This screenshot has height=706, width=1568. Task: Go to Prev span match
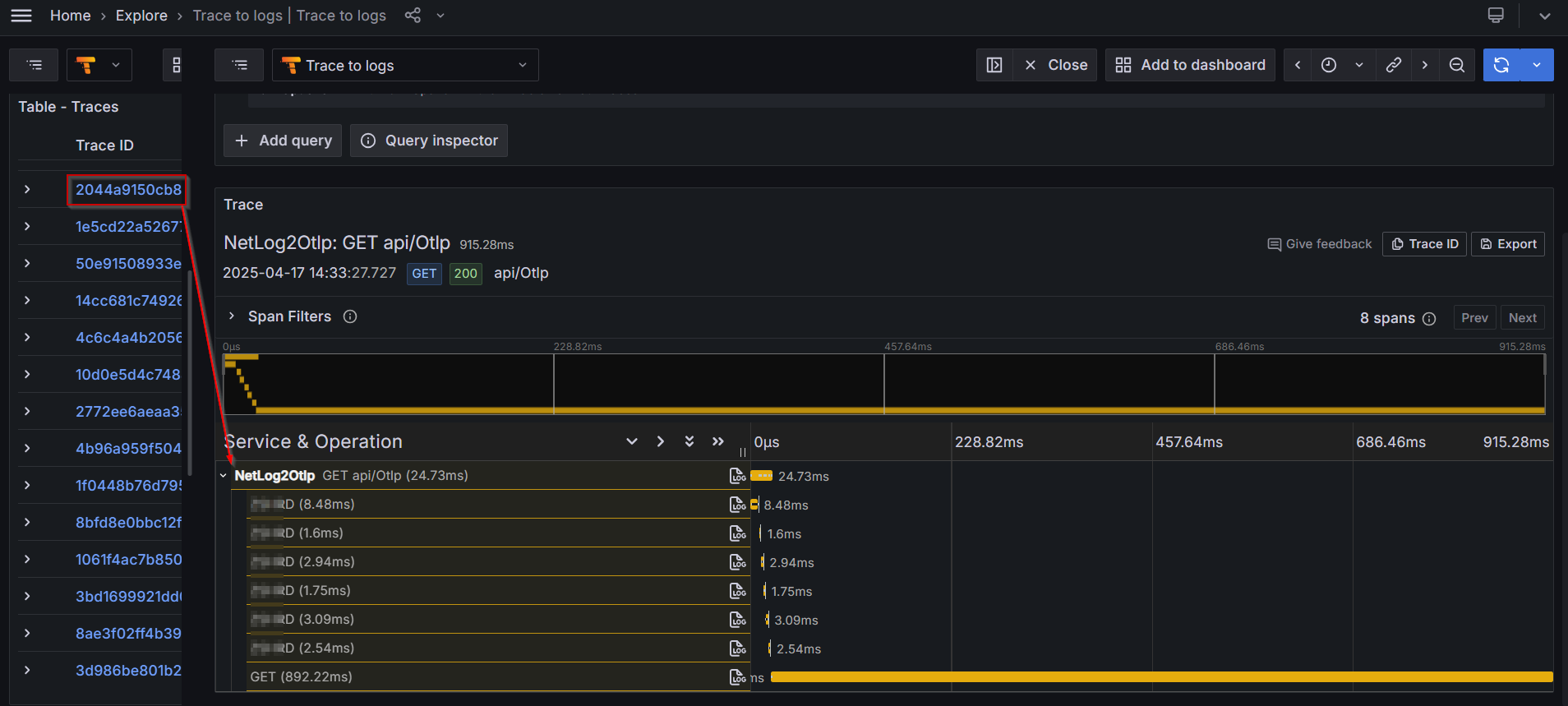pyautogui.click(x=1474, y=318)
